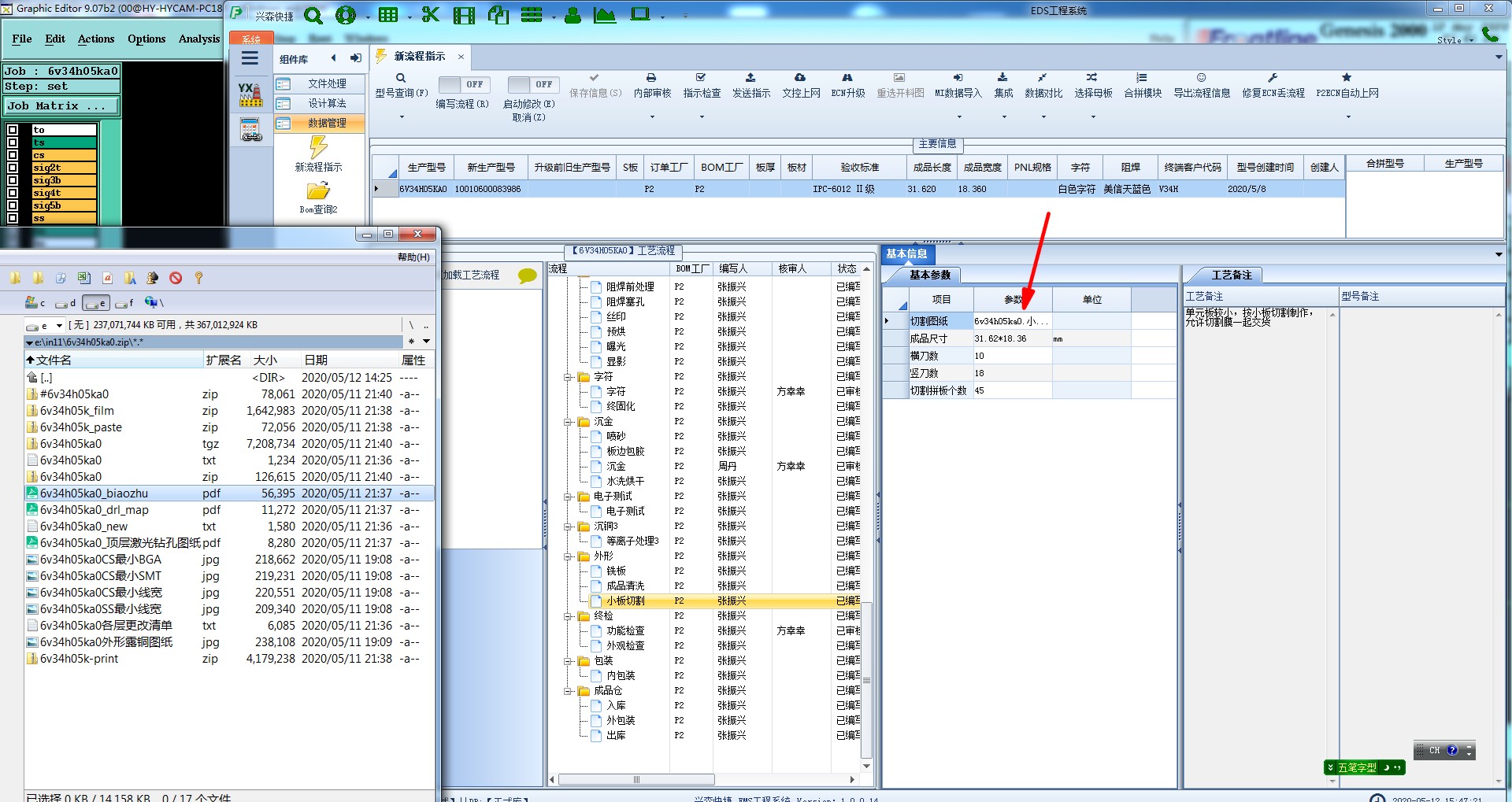Click 导出流程信息 smiley icon
Image resolution: width=1512 pixels, height=802 pixels.
[1202, 78]
